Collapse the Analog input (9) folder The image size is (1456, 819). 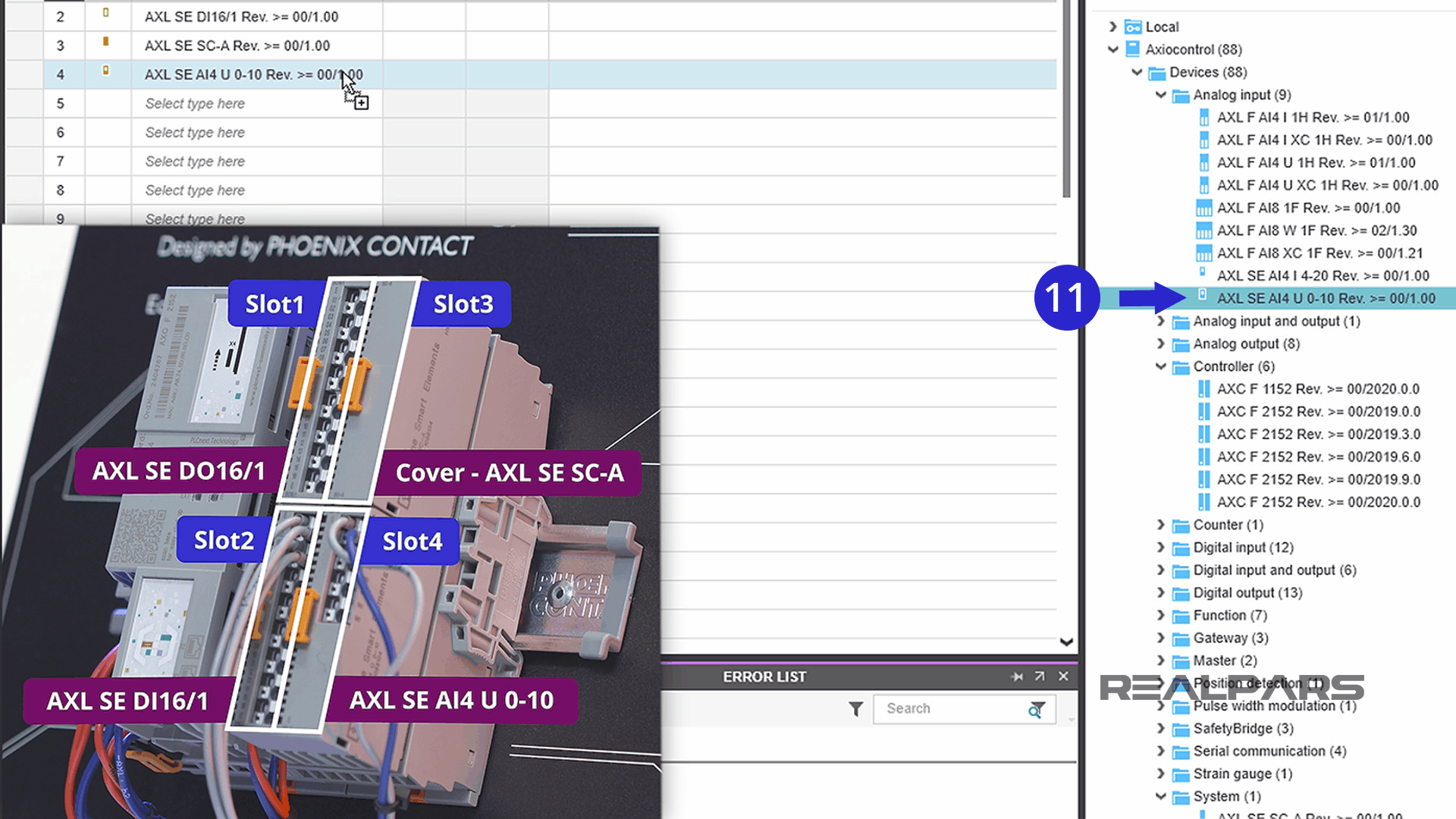pos(1160,95)
